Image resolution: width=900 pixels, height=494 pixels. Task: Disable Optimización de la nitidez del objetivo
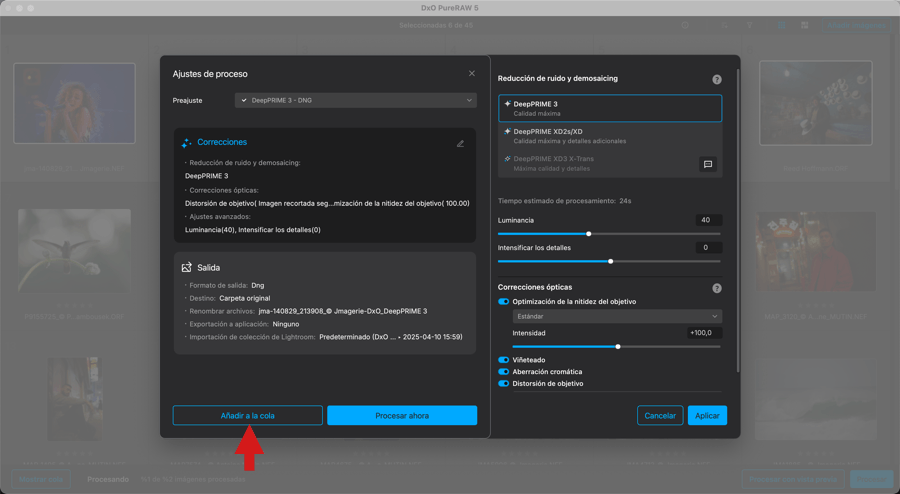click(503, 302)
